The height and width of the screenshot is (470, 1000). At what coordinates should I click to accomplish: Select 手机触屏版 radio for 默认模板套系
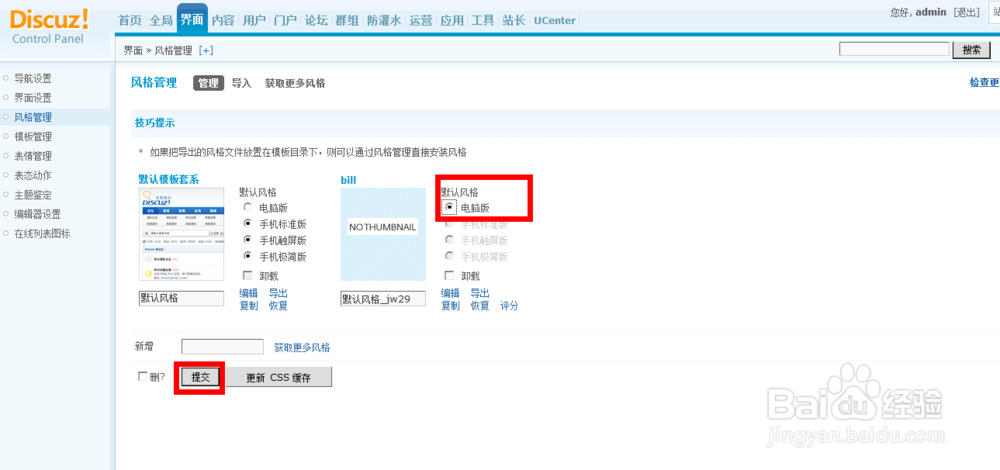tap(247, 240)
